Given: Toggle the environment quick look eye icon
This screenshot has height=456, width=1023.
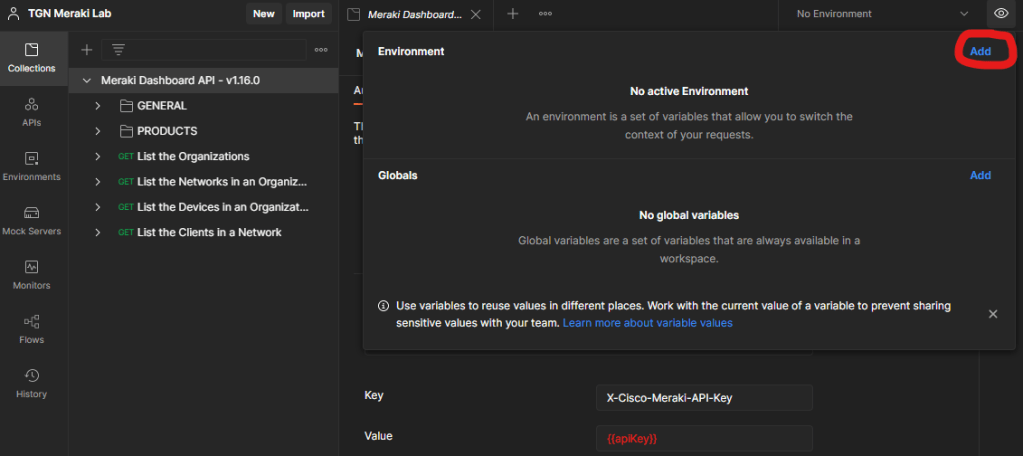Looking at the screenshot, I should 1000,14.
